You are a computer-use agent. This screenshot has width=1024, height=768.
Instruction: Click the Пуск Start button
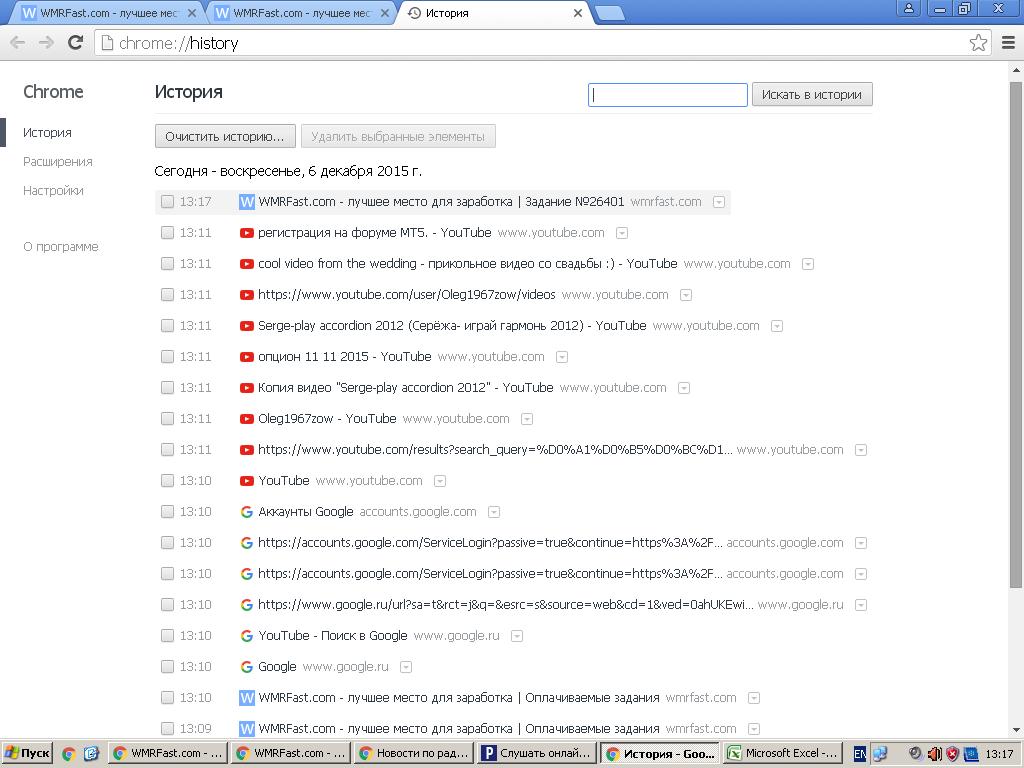point(27,754)
